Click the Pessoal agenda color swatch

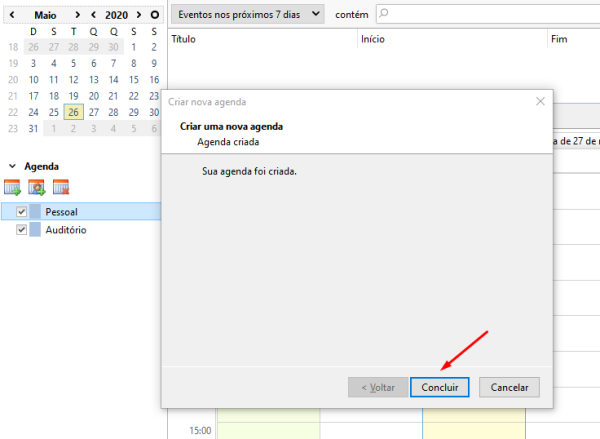coord(36,212)
